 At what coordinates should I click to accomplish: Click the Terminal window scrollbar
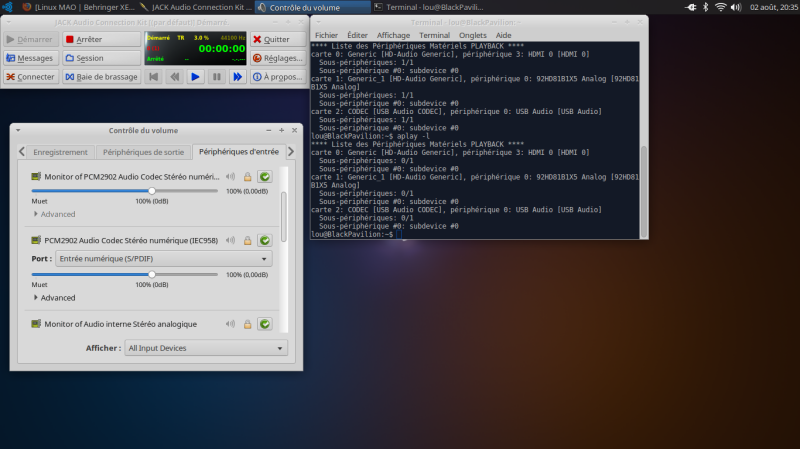tap(644, 191)
